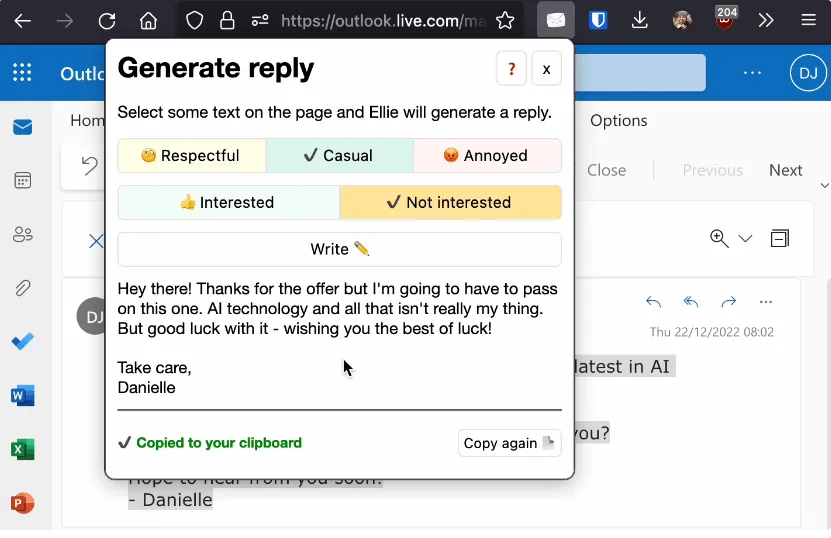
Task: Select the Annoyed tone option
Action: click(x=487, y=155)
